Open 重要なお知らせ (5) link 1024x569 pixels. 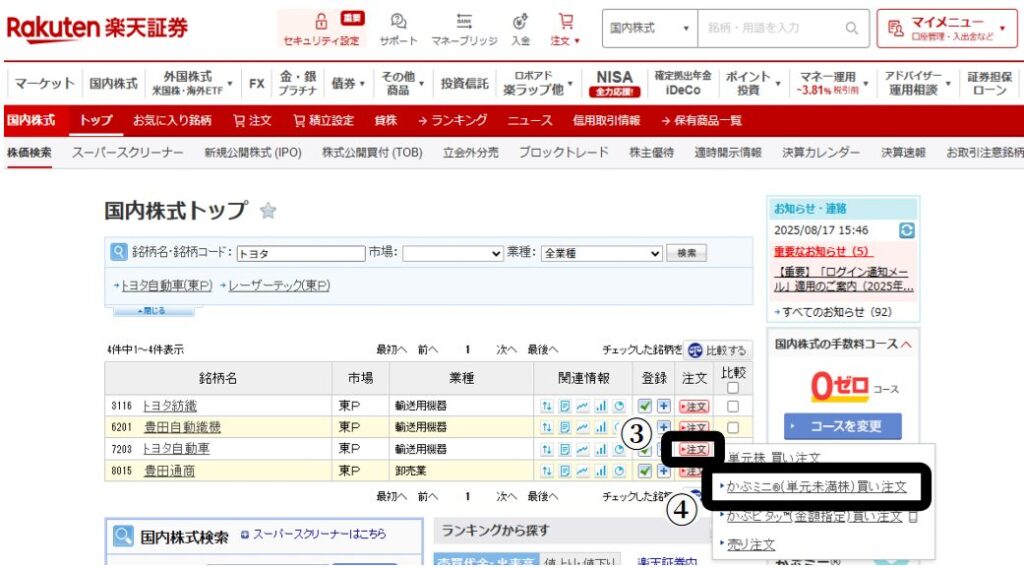pyautogui.click(x=822, y=252)
